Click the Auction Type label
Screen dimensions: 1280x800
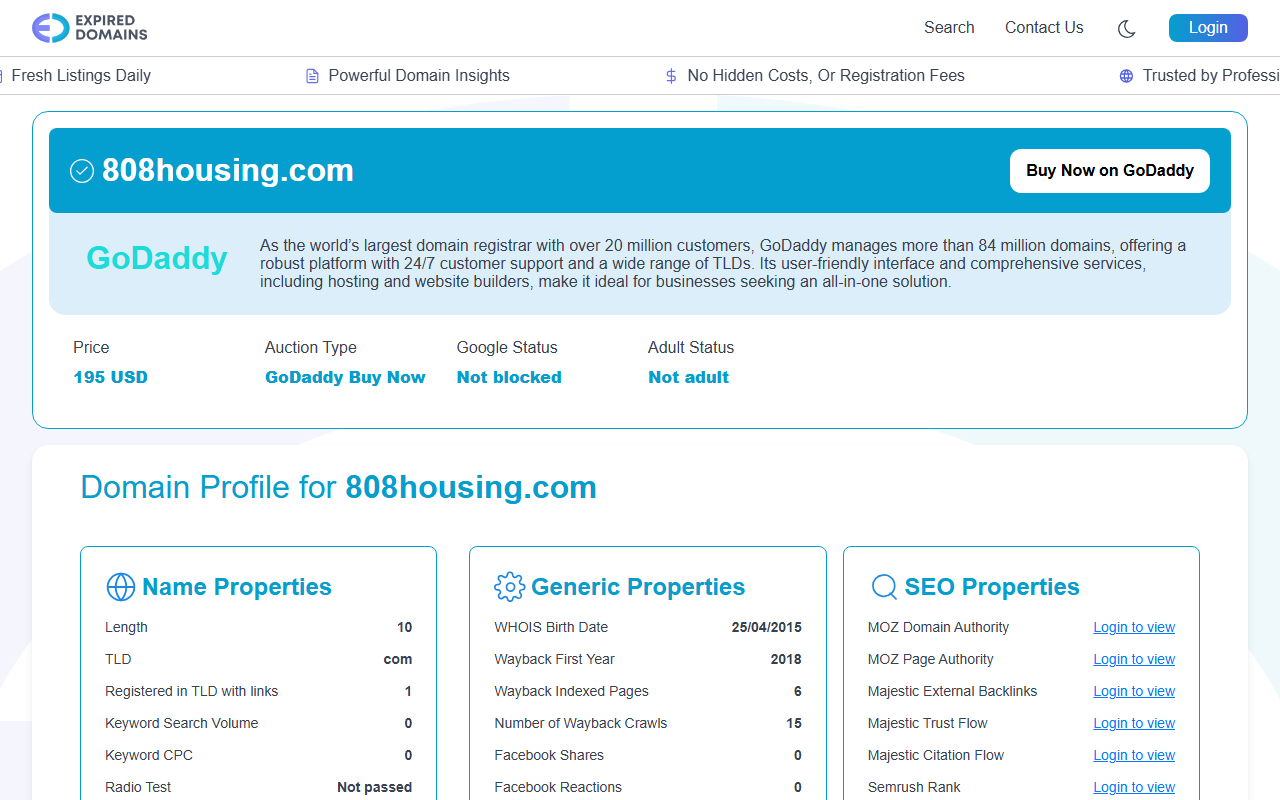(x=311, y=347)
